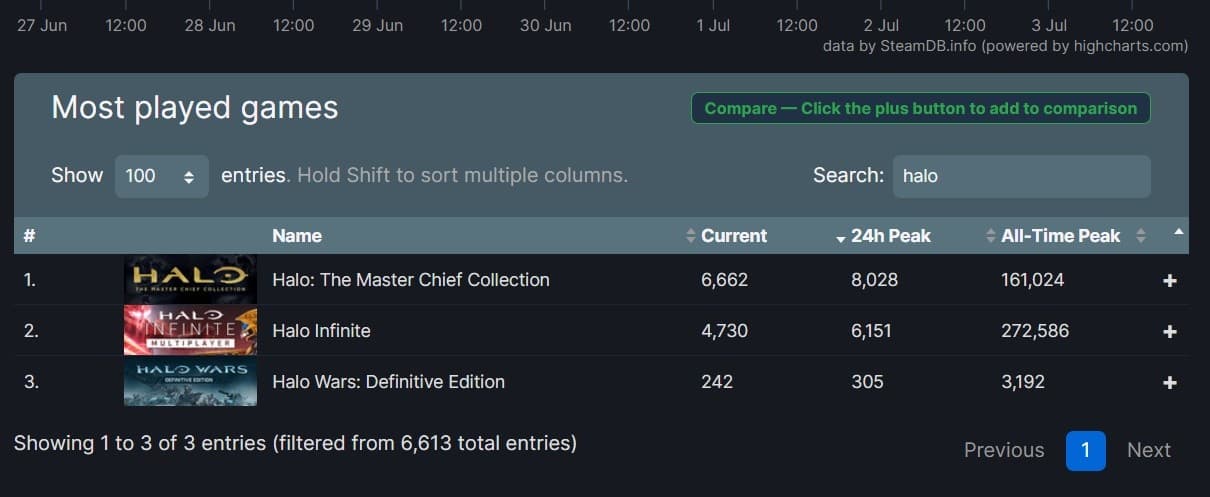Click the Halo Wars thumbnail image
This screenshot has width=1210, height=497.
(190, 382)
